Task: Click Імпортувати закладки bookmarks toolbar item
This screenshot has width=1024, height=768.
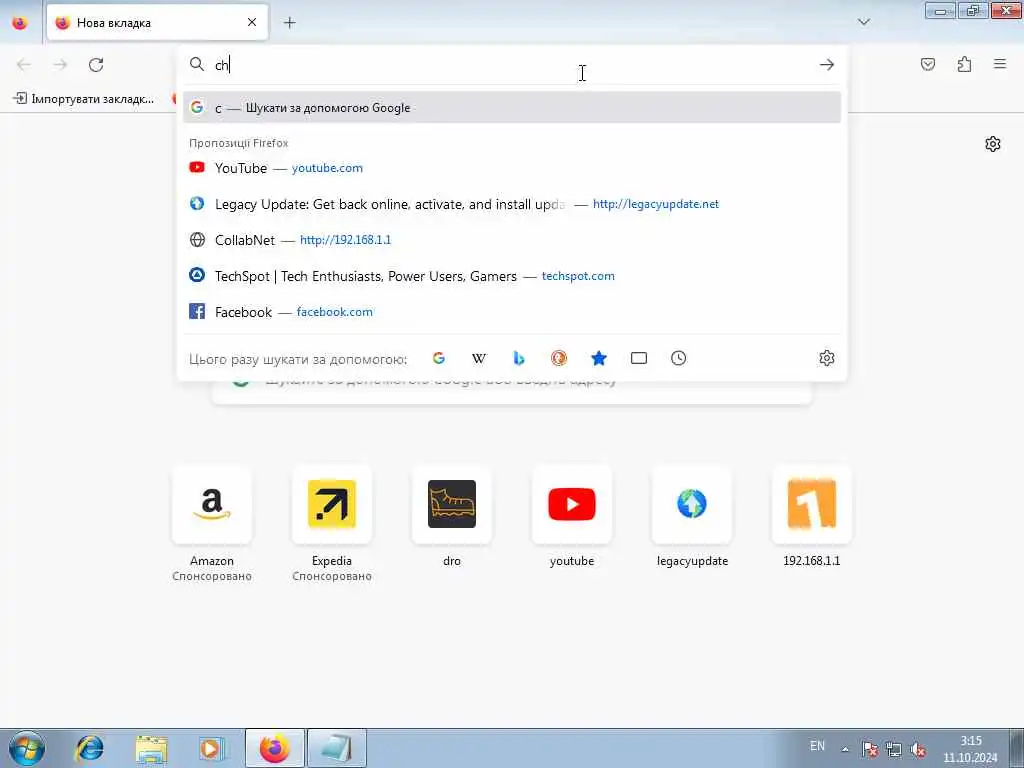Action: click(x=84, y=99)
